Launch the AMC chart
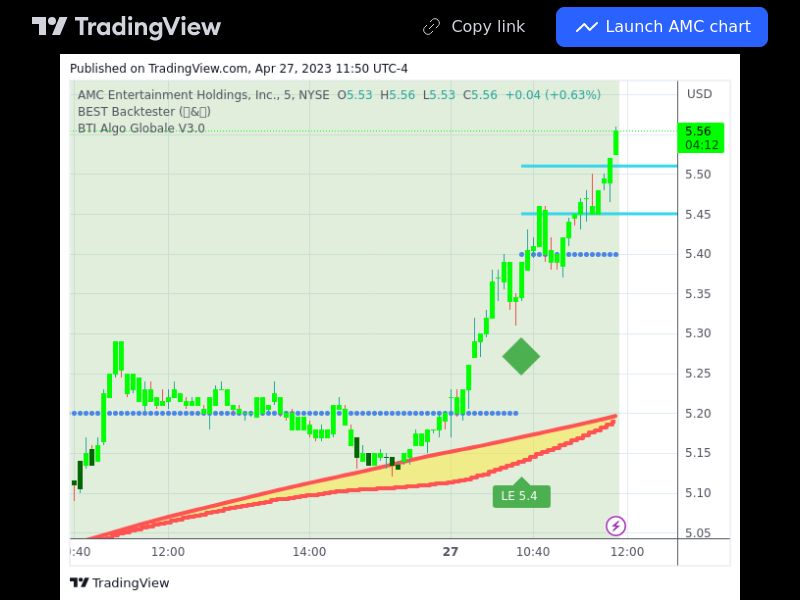This screenshot has height=600, width=800. (662, 27)
